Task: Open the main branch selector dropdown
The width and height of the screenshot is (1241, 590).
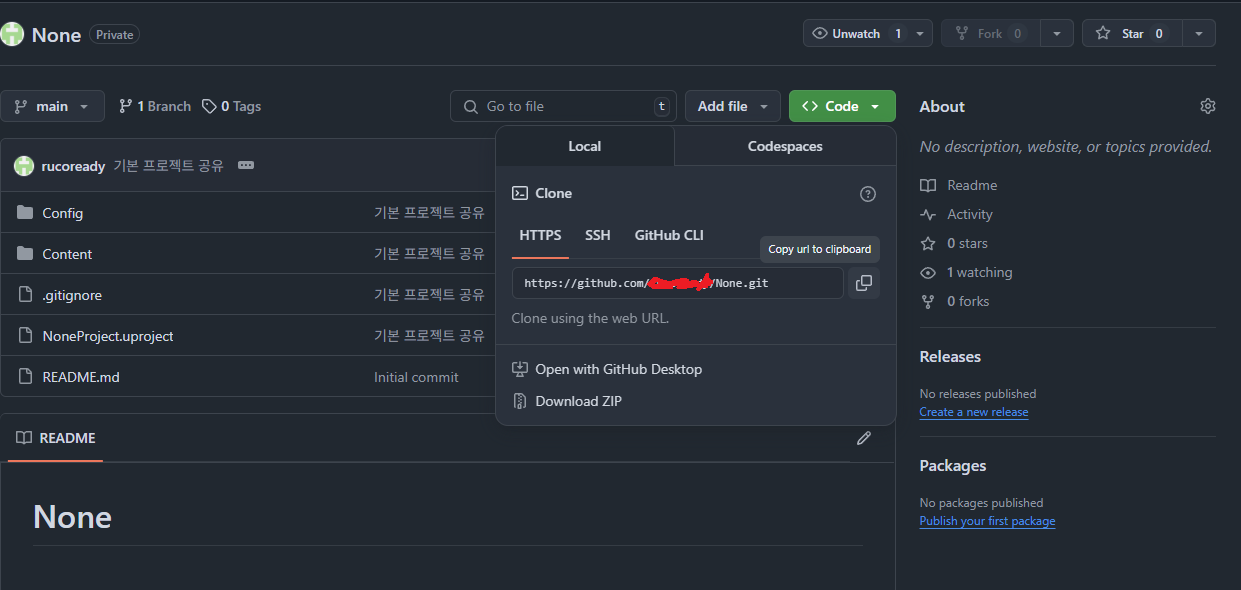Action: click(52, 106)
